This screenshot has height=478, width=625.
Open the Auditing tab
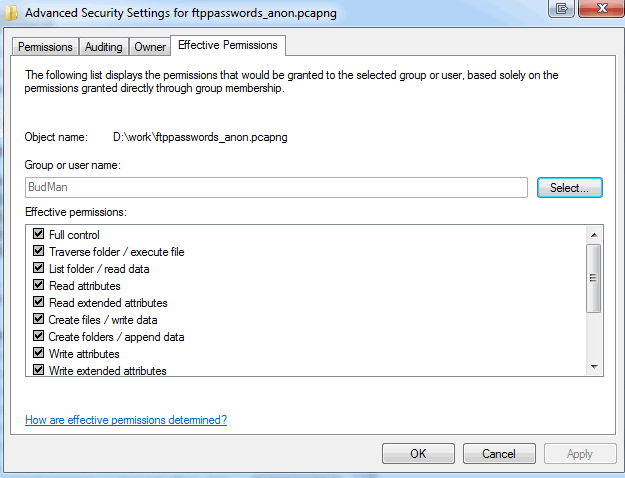[x=104, y=47]
